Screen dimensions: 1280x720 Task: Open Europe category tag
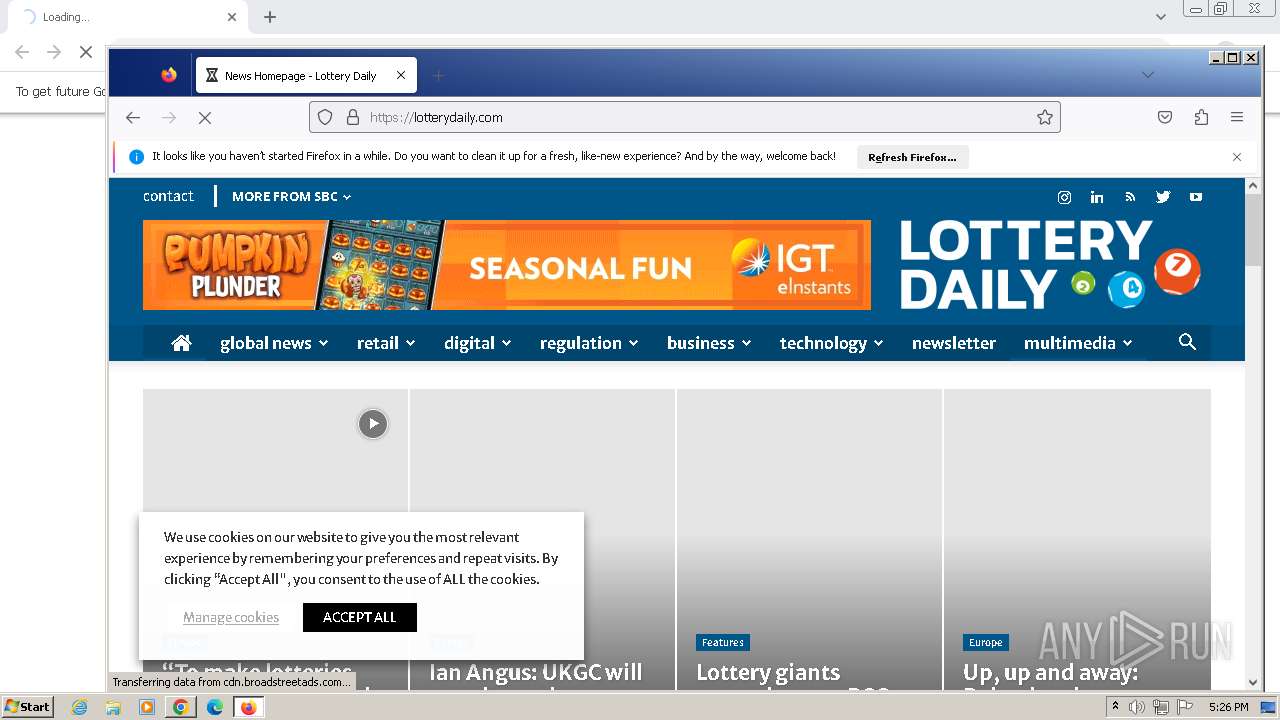[x=985, y=642]
